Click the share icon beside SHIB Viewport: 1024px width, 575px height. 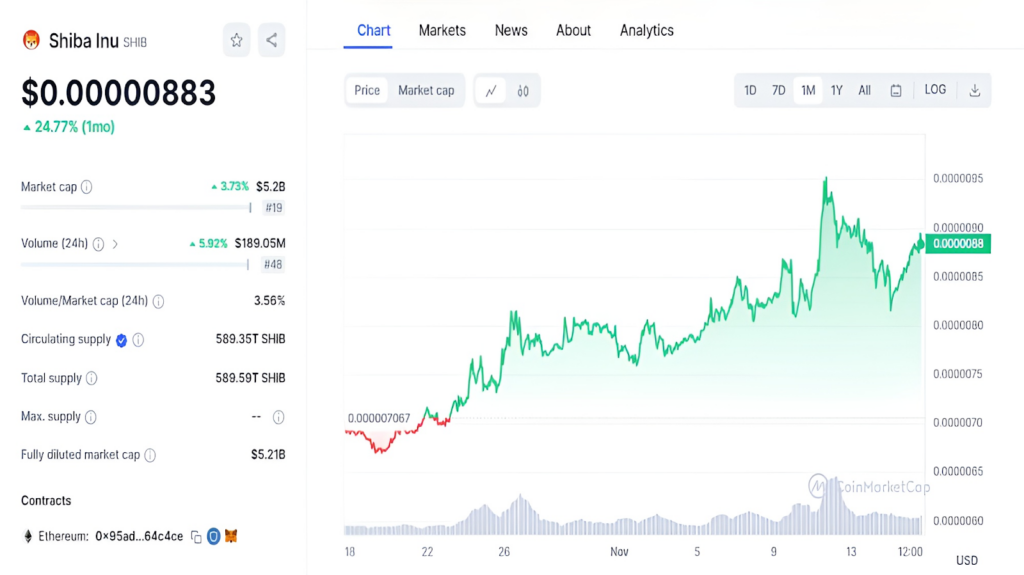click(272, 41)
